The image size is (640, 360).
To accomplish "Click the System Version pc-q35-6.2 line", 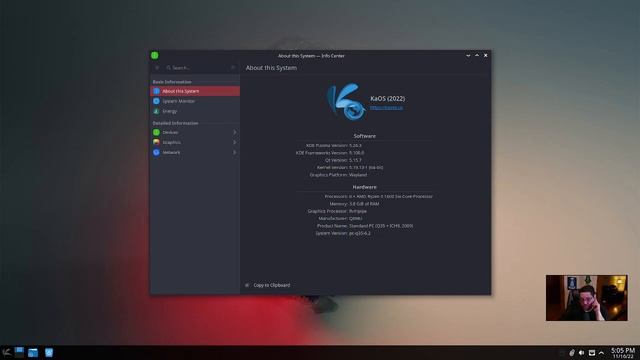I will click(x=343, y=233).
